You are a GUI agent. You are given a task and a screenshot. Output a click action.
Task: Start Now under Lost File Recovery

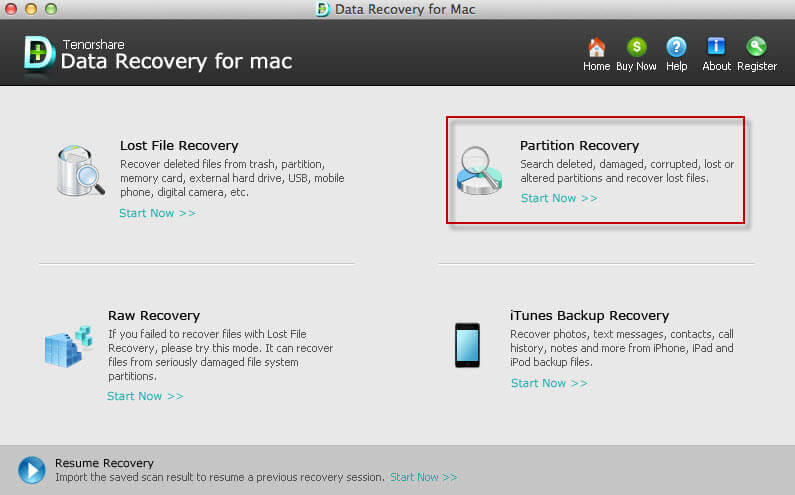click(157, 213)
